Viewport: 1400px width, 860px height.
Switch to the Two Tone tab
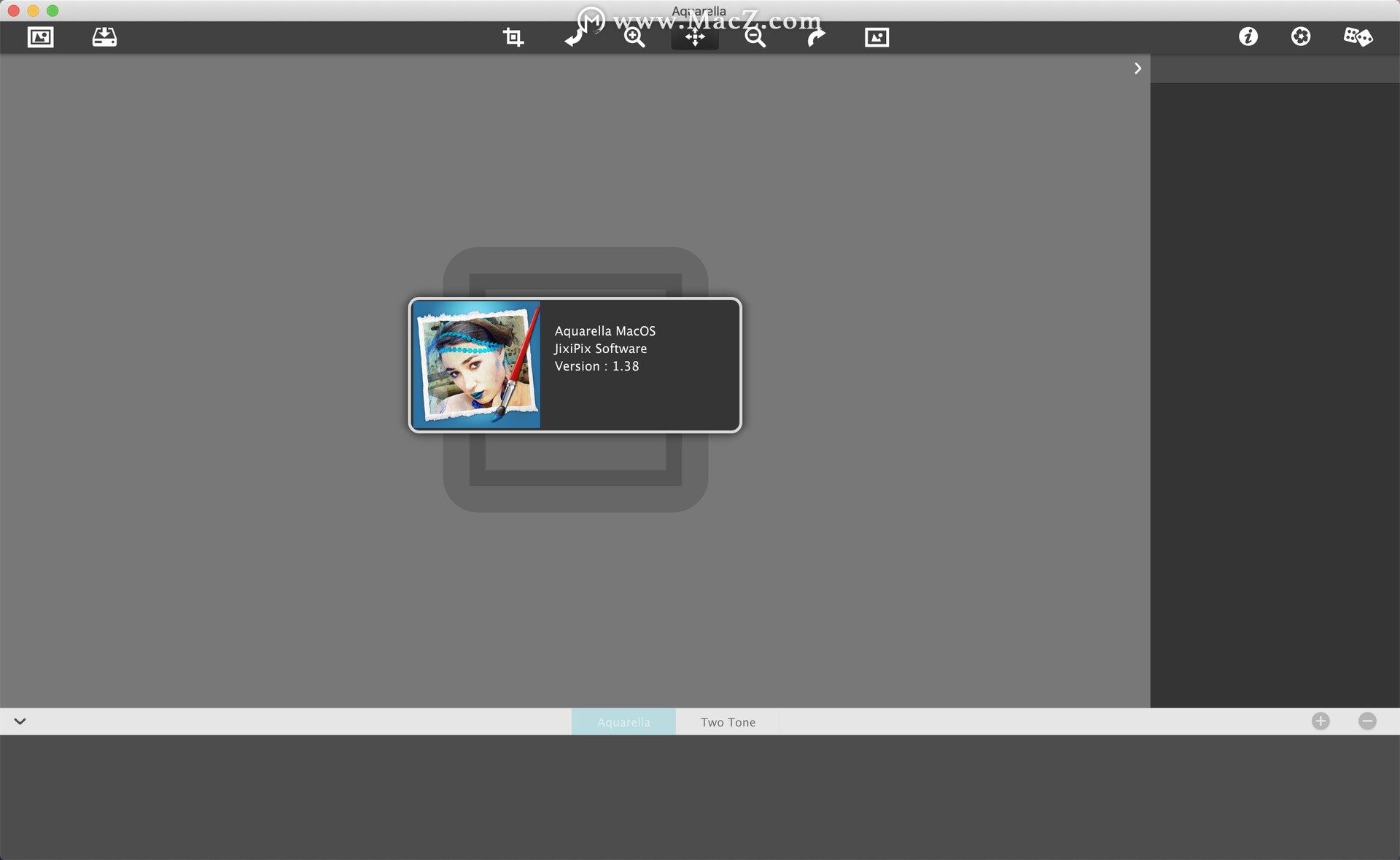coord(728,721)
